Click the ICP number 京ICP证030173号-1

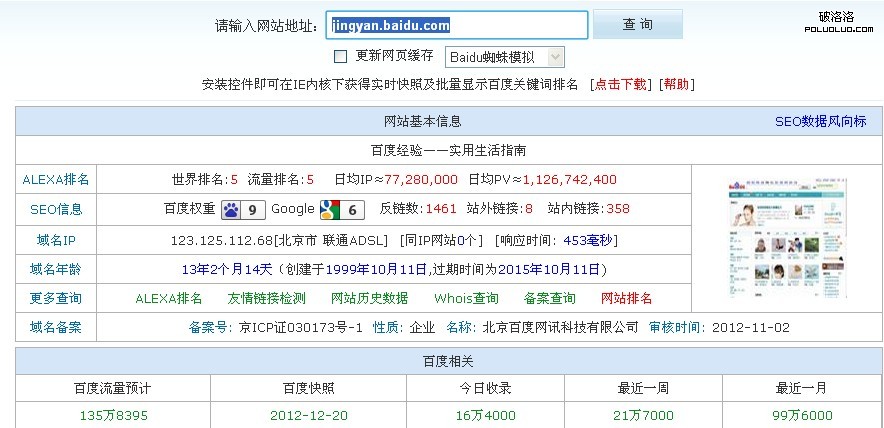[300, 327]
